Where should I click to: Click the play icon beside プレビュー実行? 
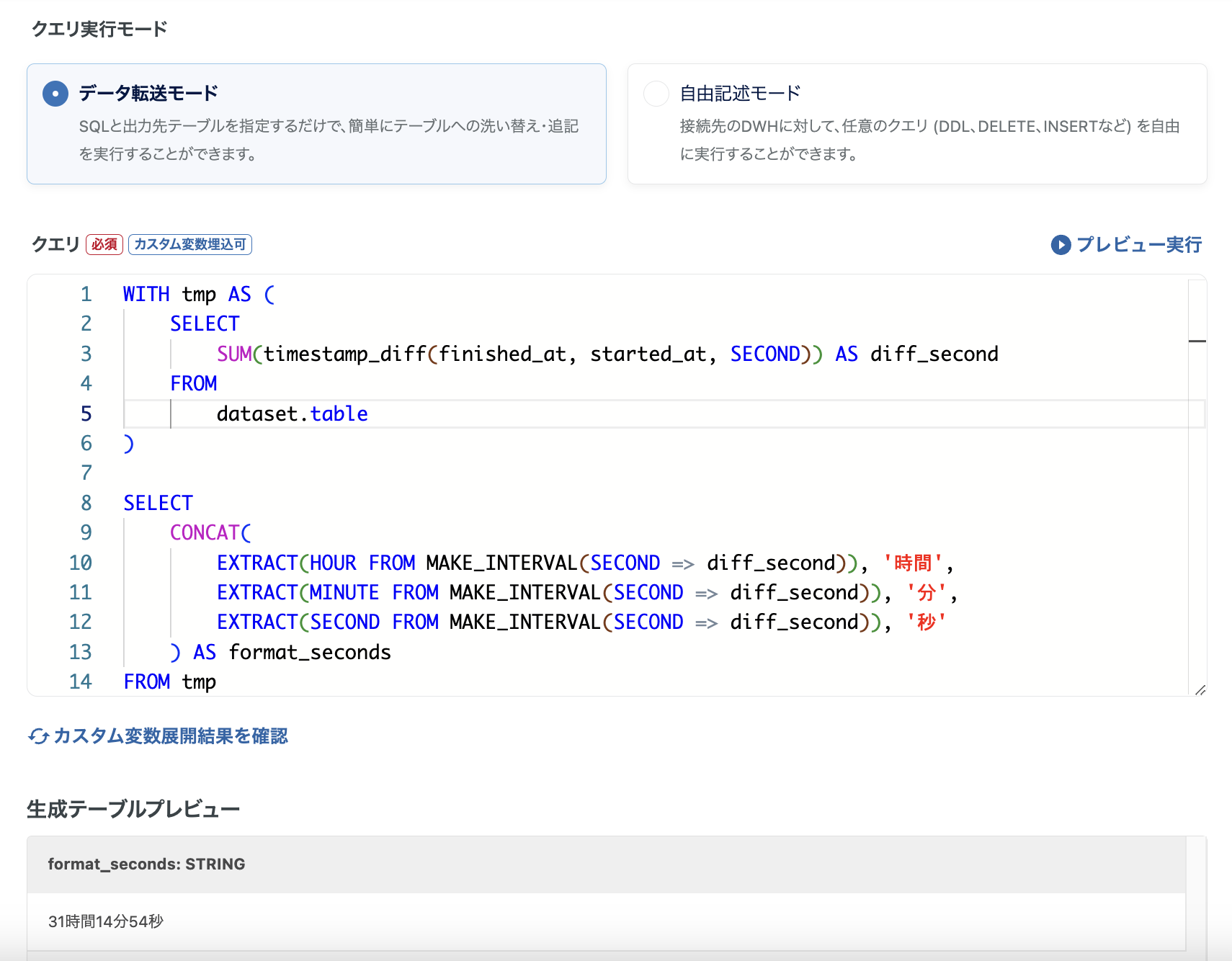1061,245
